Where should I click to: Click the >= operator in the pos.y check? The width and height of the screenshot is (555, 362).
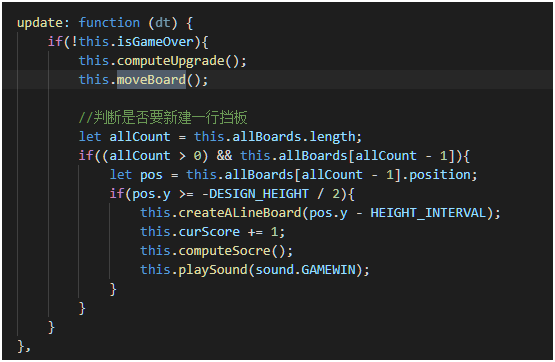pos(186,194)
